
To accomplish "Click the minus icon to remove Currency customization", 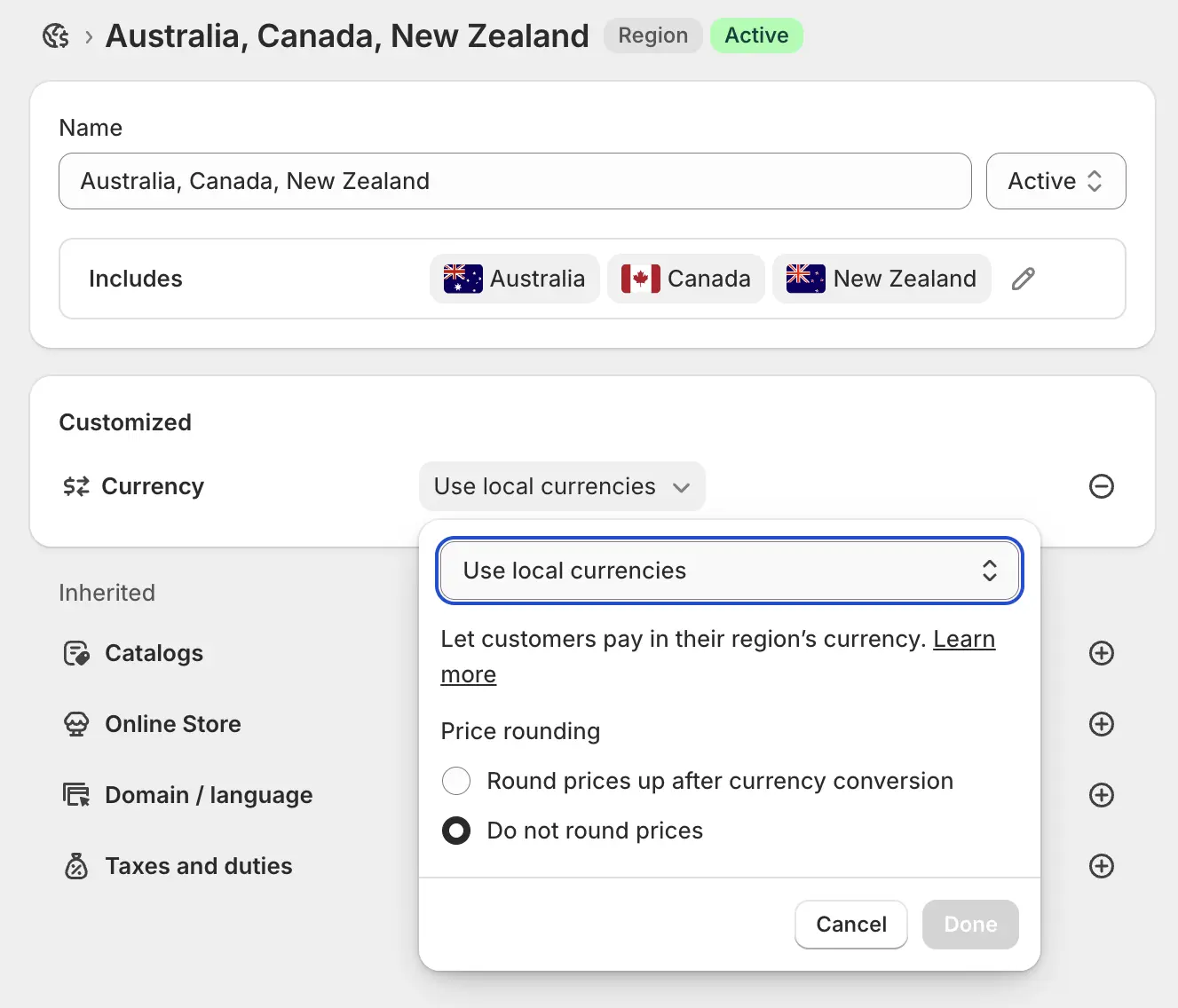I will point(1101,486).
